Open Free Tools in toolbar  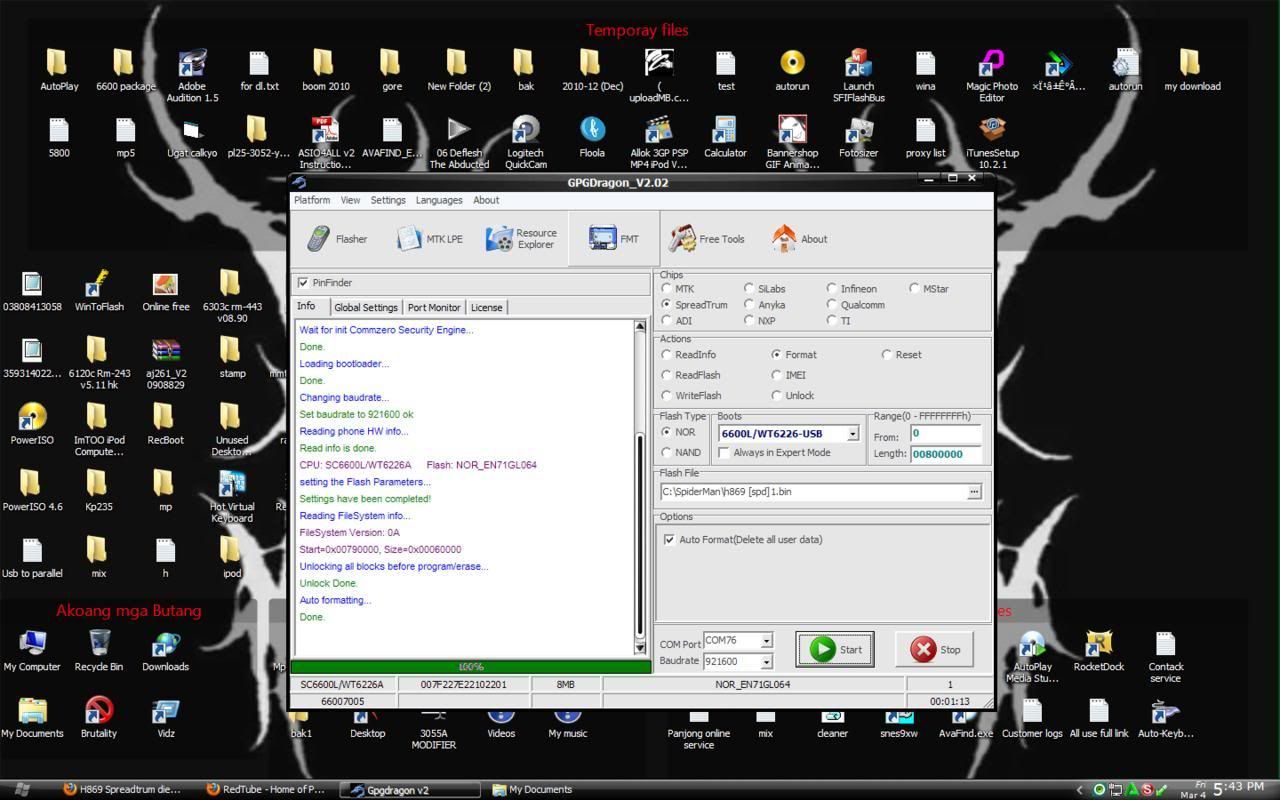click(707, 239)
